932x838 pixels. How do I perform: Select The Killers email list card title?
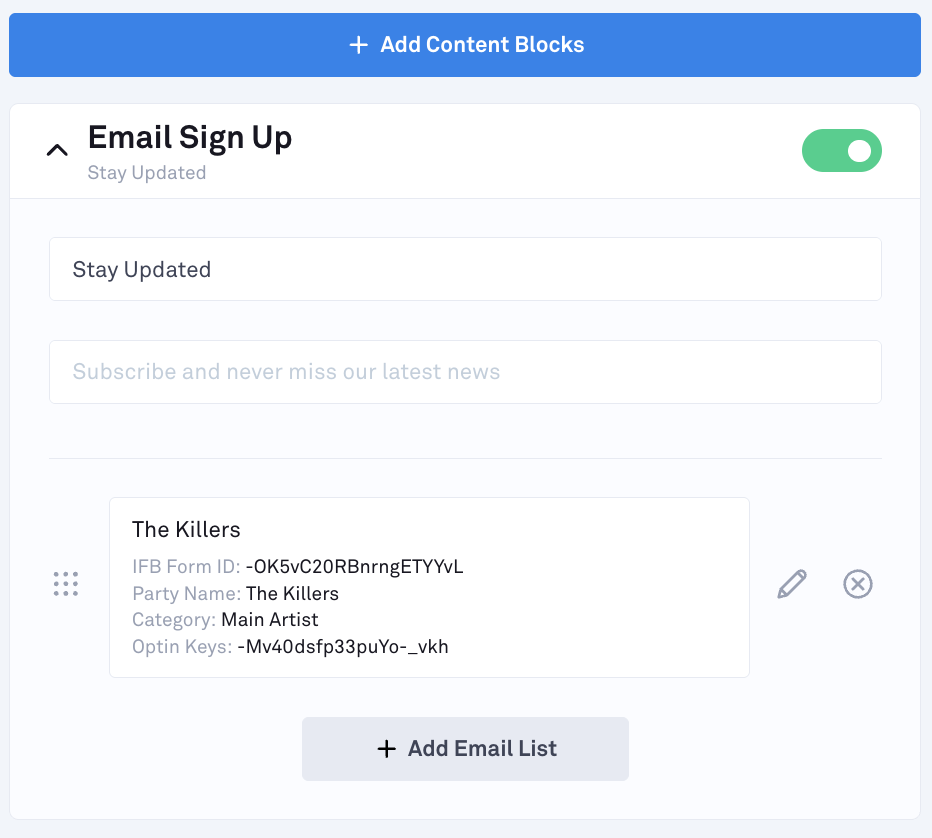click(x=186, y=530)
